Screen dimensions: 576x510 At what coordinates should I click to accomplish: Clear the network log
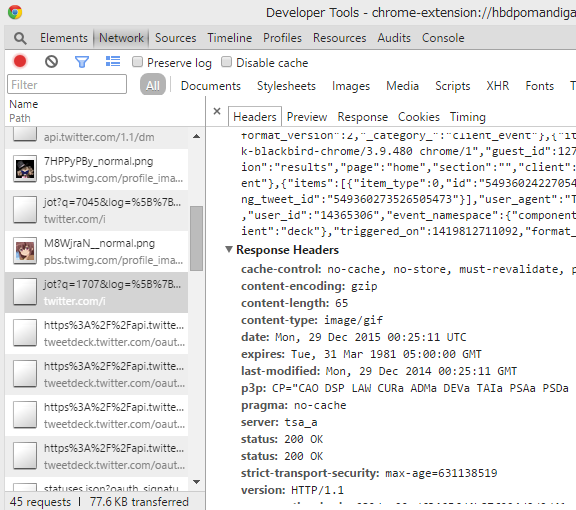(x=51, y=61)
